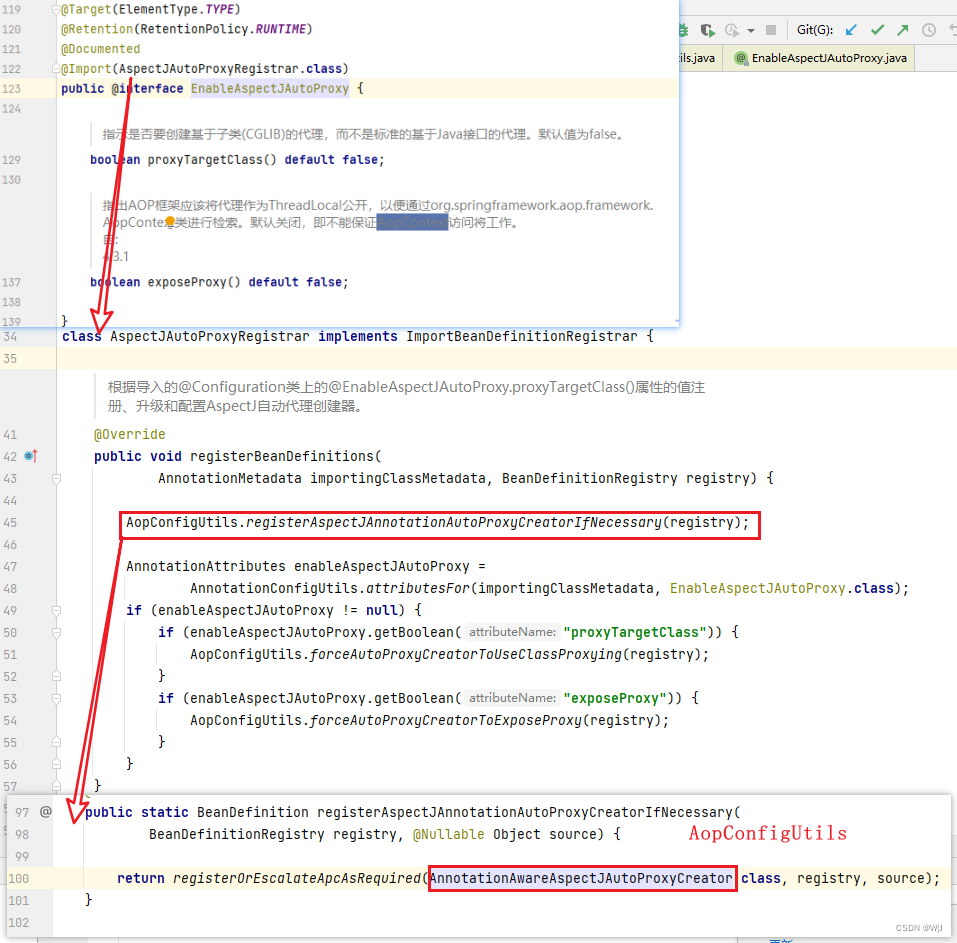The image size is (957, 943).
Task: Click the profiler run icon in the toolbar
Action: pos(732,30)
